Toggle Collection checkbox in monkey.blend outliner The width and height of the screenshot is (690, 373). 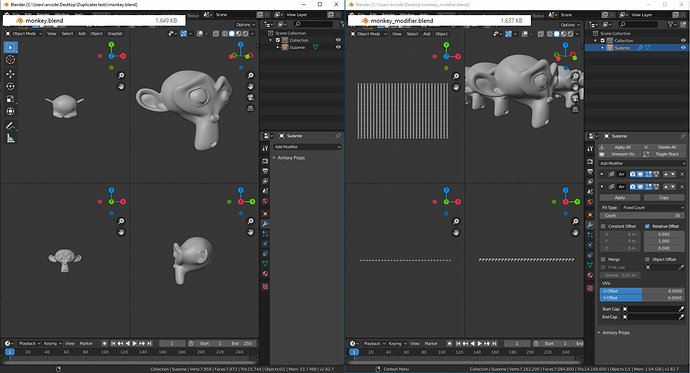[x=278, y=40]
